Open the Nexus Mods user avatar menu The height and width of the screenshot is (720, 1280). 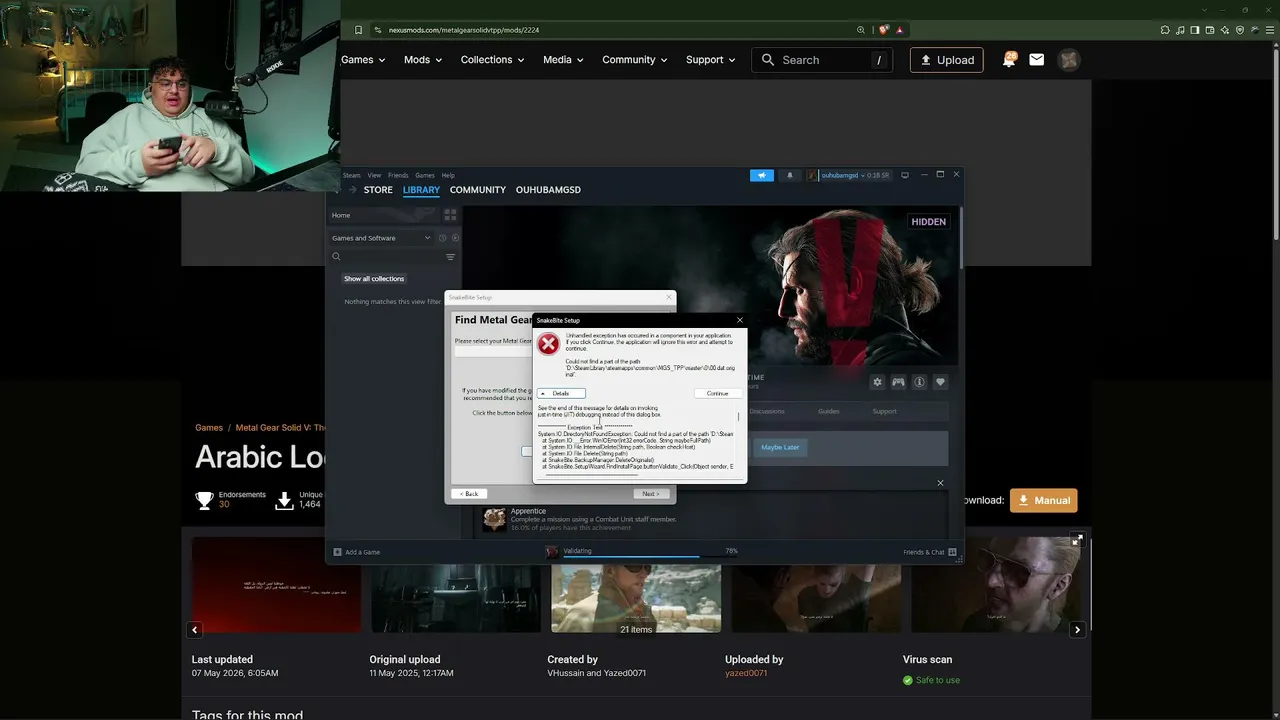point(1069,60)
